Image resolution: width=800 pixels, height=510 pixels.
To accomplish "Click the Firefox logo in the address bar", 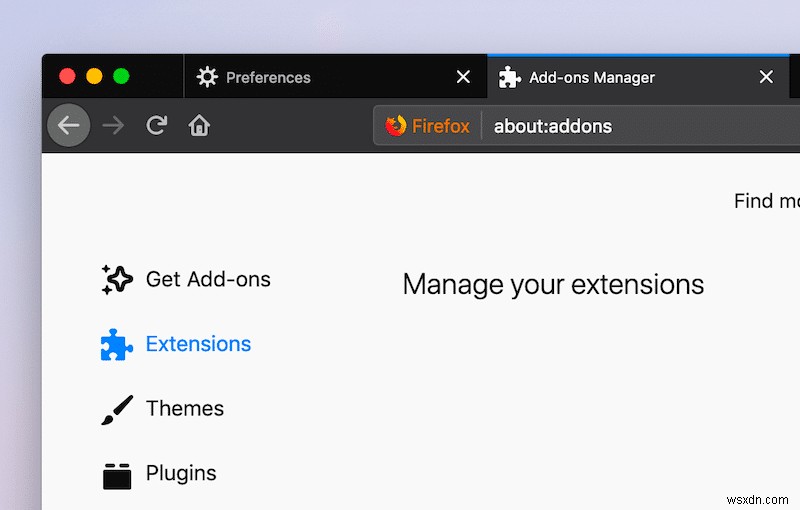I will coord(395,125).
